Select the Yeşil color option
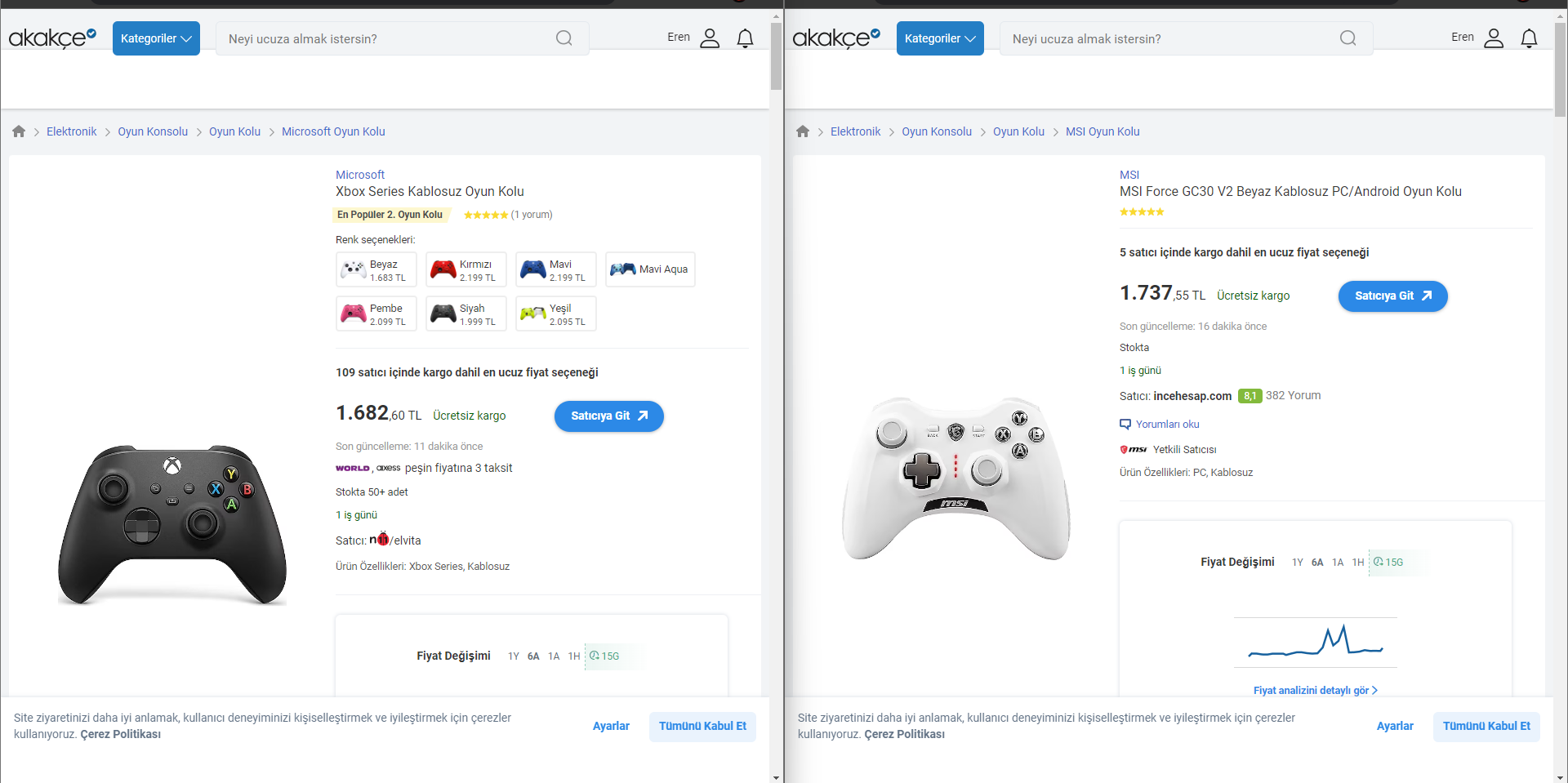This screenshot has height=783, width=1568. tap(556, 314)
